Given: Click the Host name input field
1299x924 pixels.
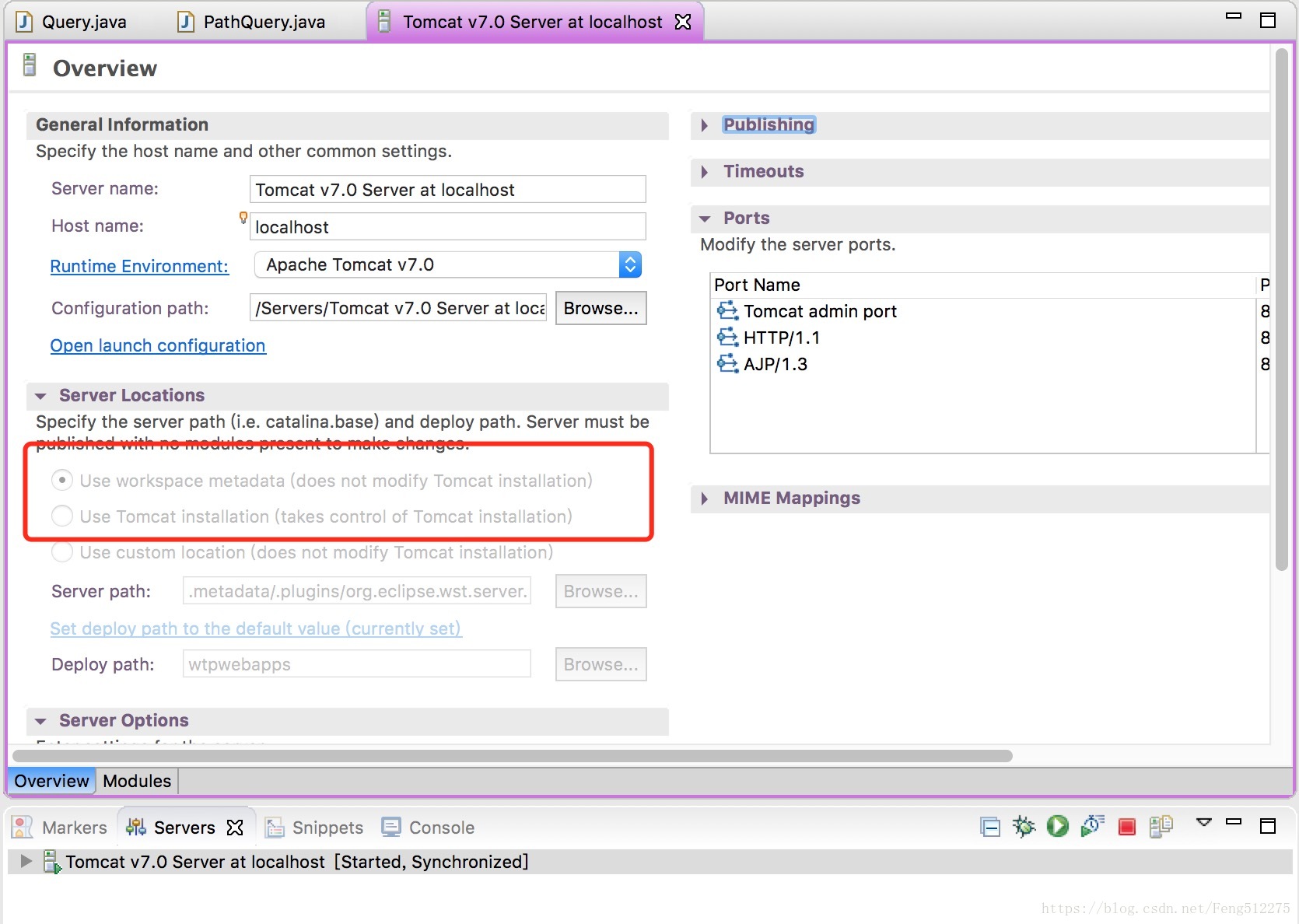Looking at the screenshot, I should (448, 227).
